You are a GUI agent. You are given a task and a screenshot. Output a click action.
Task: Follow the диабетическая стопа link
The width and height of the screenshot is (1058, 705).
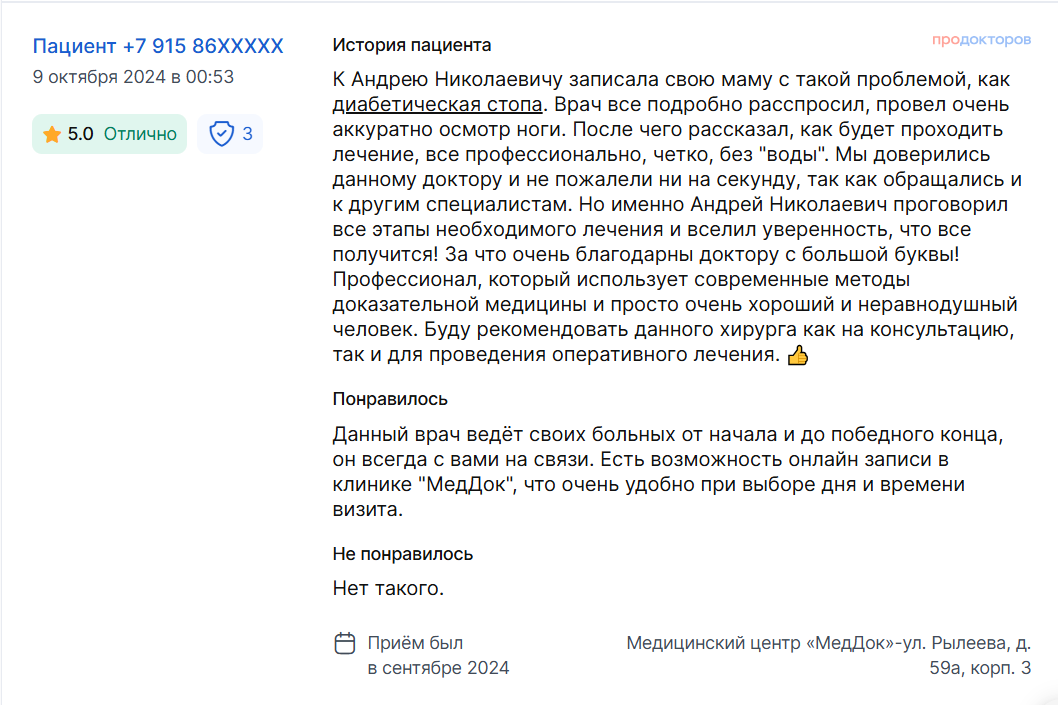[437, 105]
